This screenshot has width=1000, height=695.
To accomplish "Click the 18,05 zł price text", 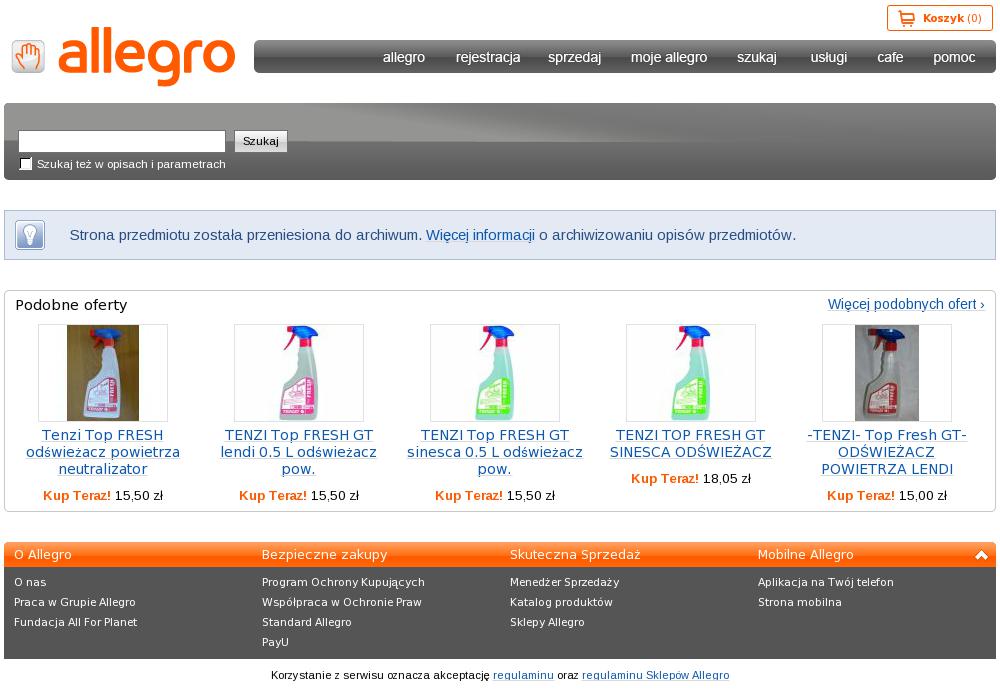I will coord(727,479).
